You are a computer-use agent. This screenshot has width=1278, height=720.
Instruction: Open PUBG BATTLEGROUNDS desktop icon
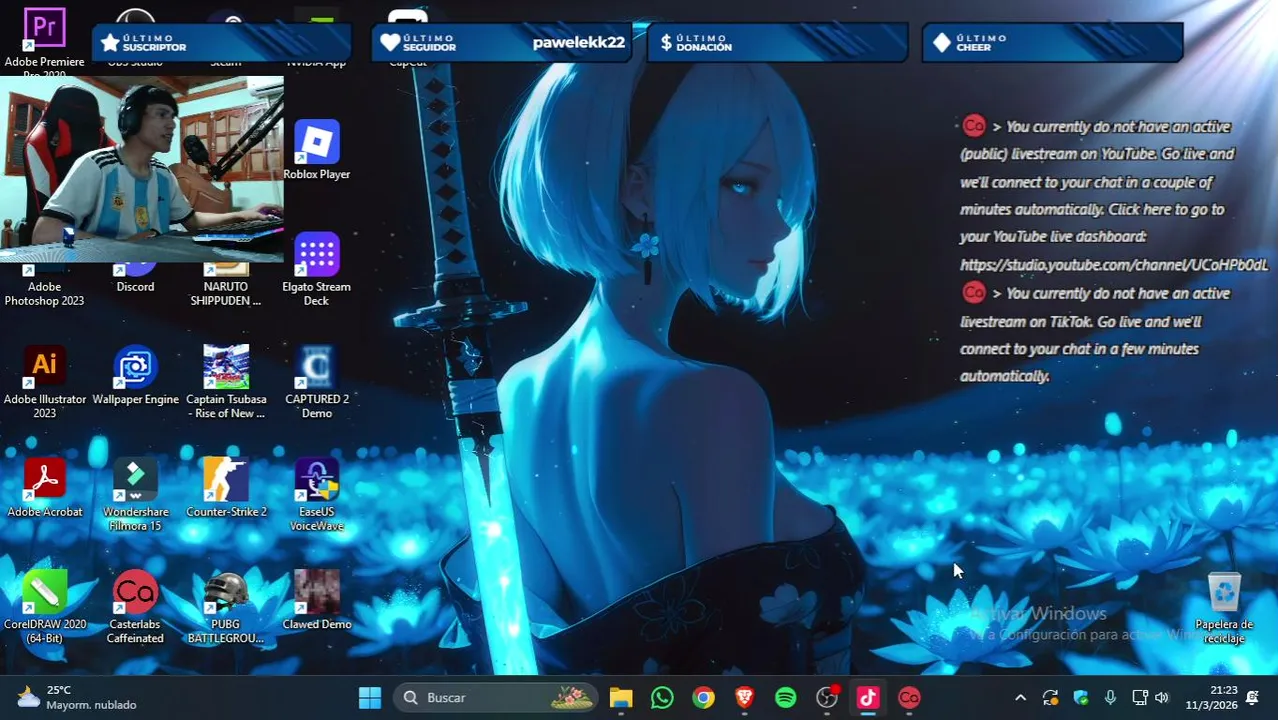tap(226, 608)
